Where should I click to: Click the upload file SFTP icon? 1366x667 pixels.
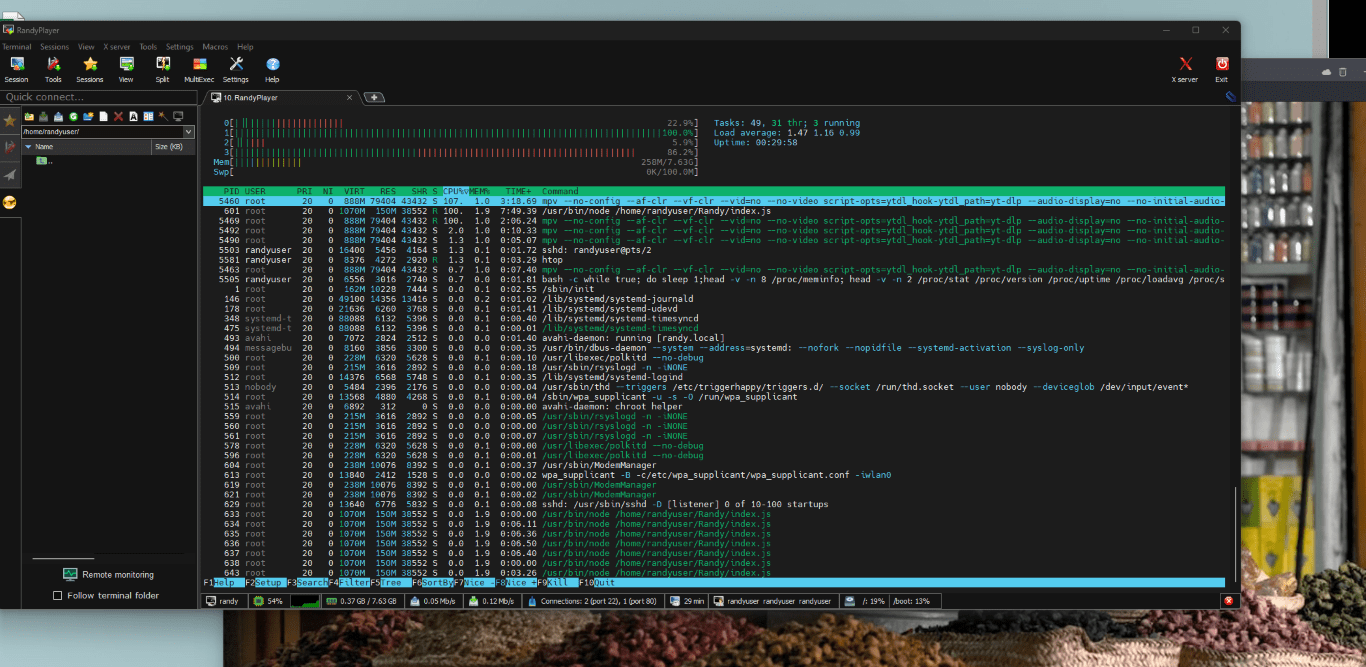click(x=59, y=116)
